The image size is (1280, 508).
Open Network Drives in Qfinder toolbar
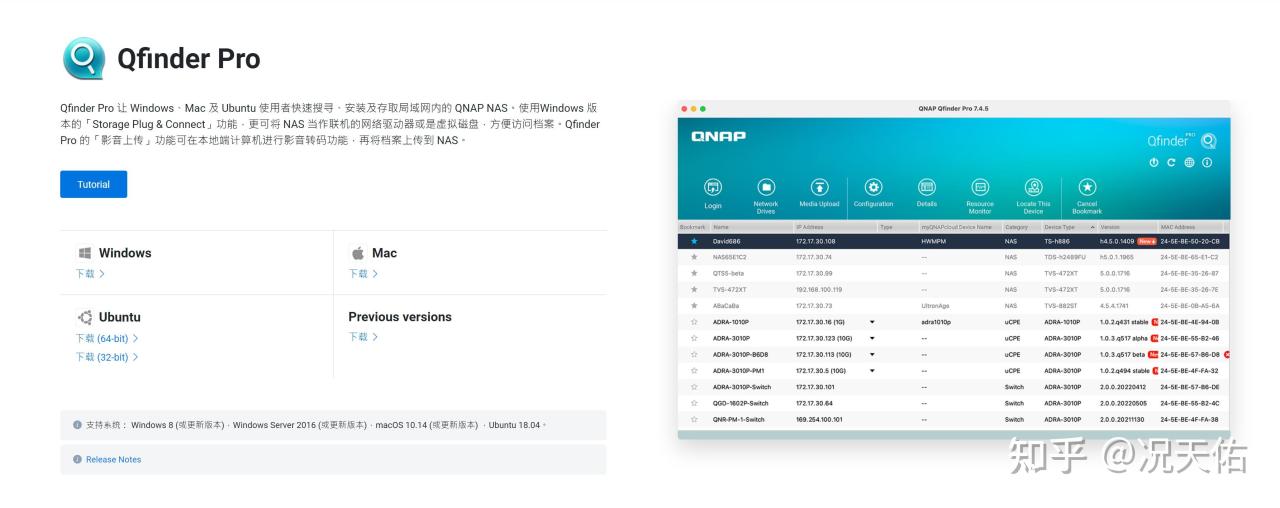point(766,187)
